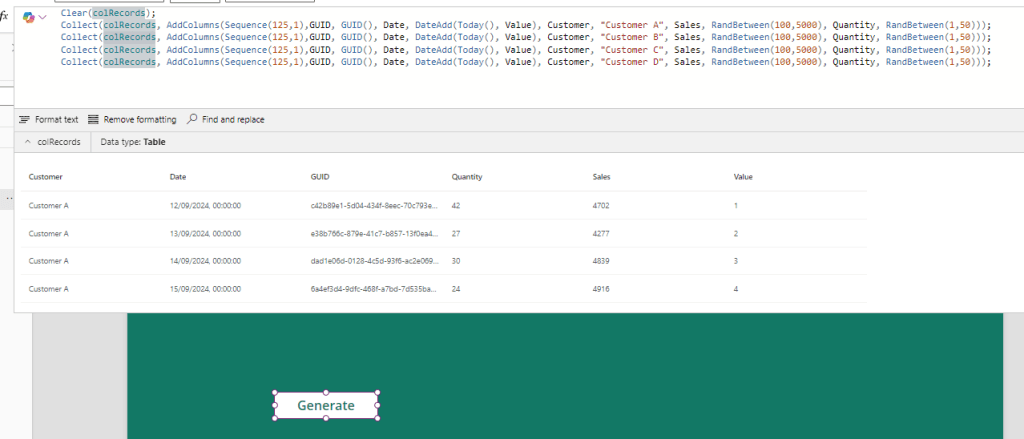Open Find and replace

226,119
